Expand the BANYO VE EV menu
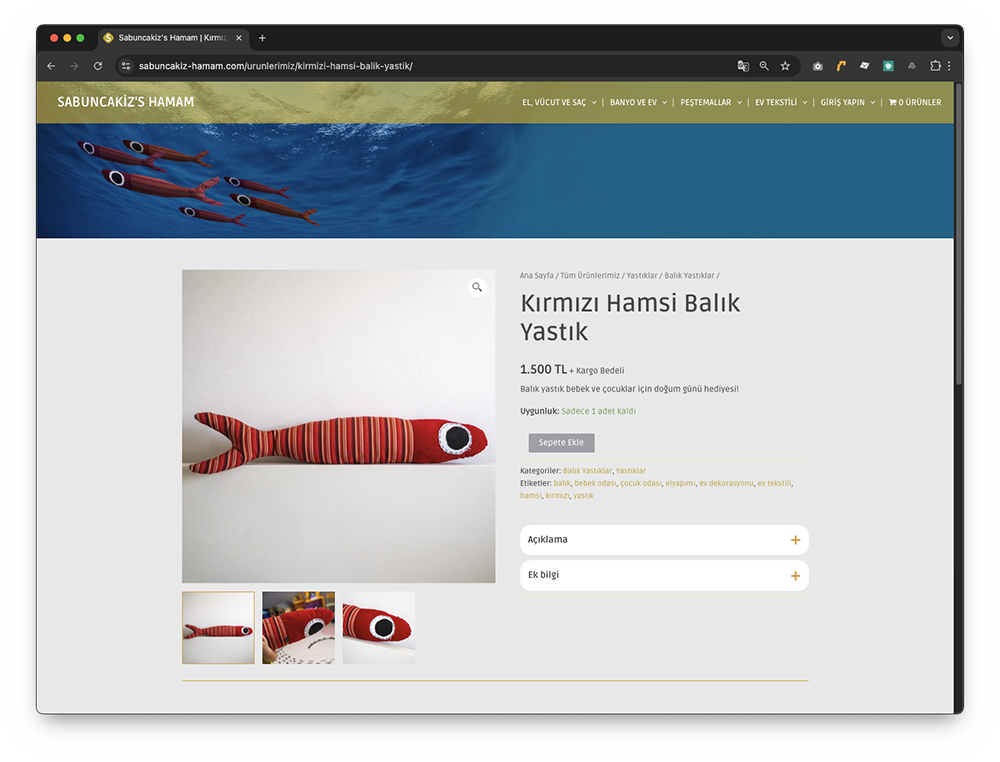The image size is (1000, 762). 638,102
